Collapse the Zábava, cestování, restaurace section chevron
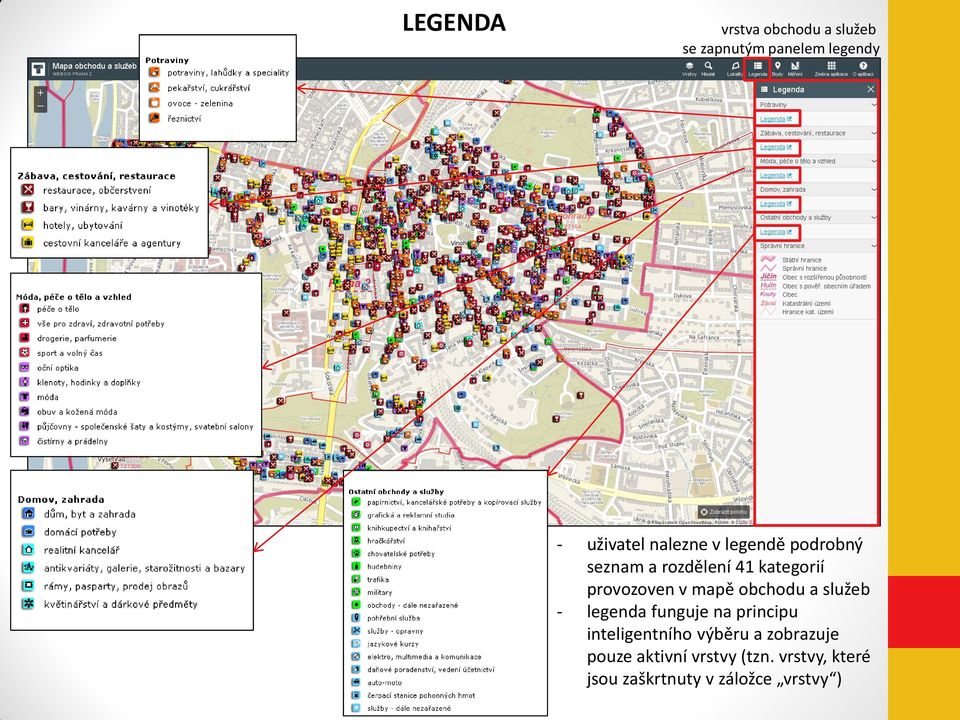Image resolution: width=960 pixels, height=720 pixels. click(x=873, y=133)
